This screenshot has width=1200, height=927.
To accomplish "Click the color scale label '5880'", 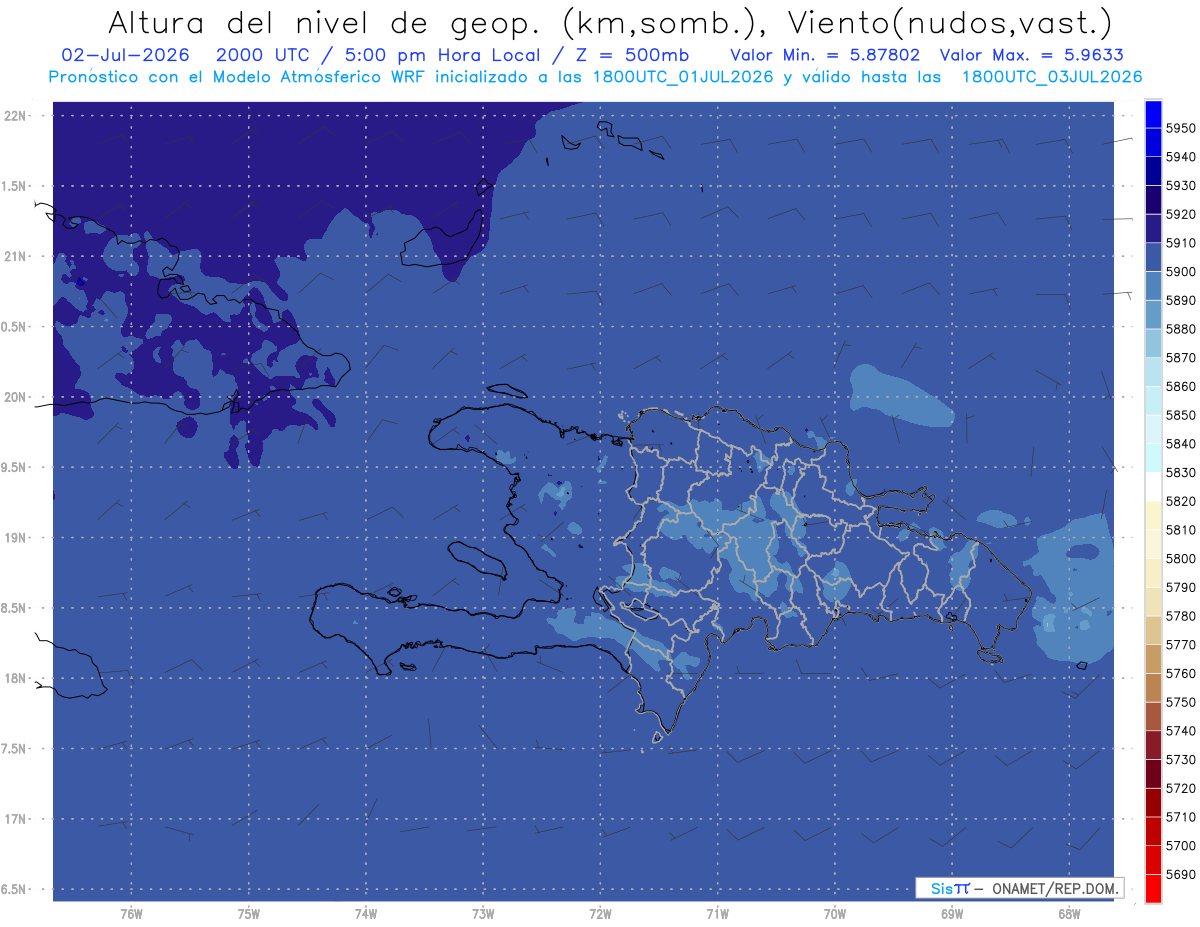I will tap(1180, 329).
